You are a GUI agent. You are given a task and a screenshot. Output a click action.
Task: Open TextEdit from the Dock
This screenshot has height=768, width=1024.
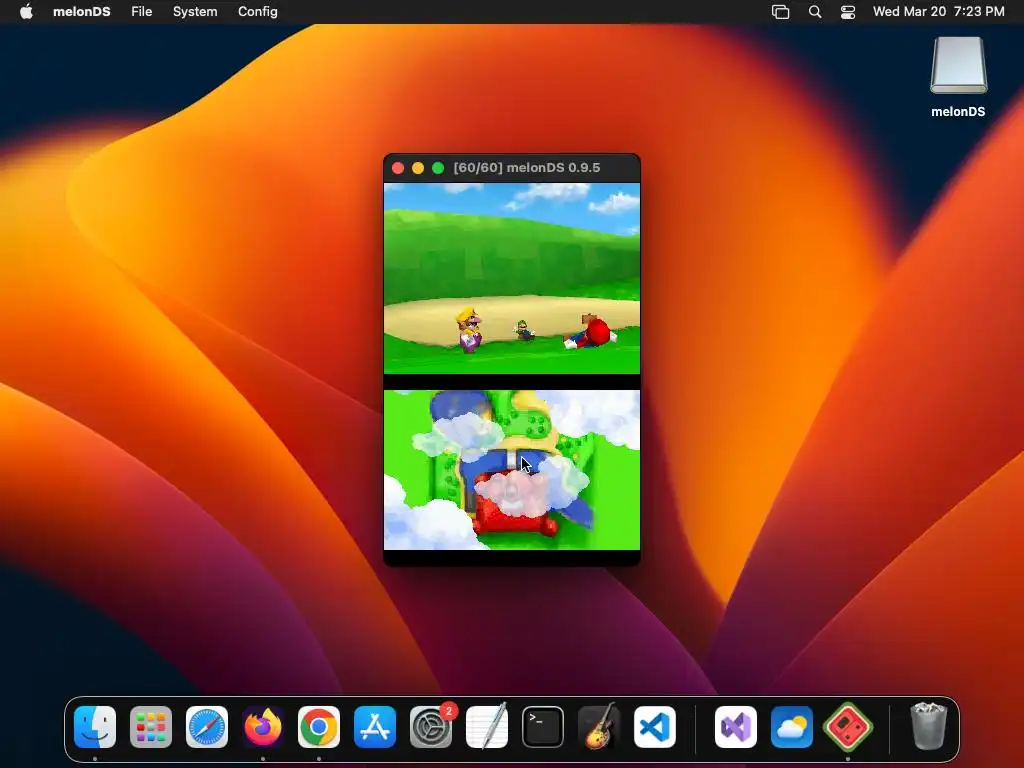[x=487, y=727]
